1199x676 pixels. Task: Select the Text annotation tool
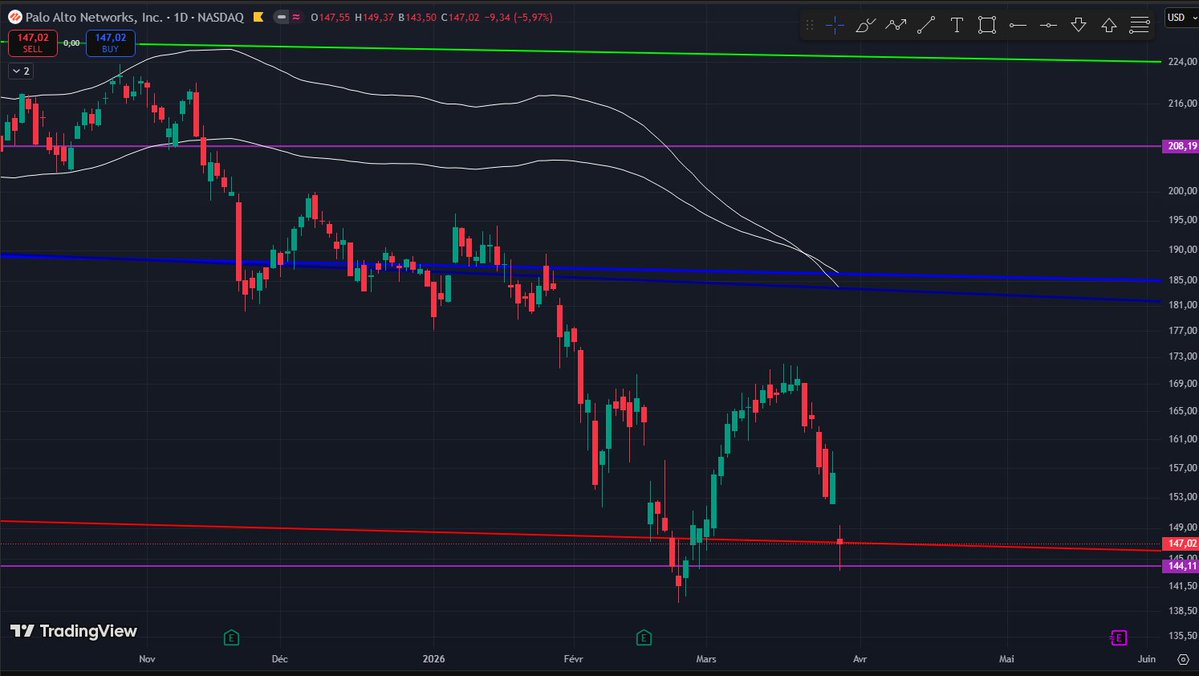(957, 25)
